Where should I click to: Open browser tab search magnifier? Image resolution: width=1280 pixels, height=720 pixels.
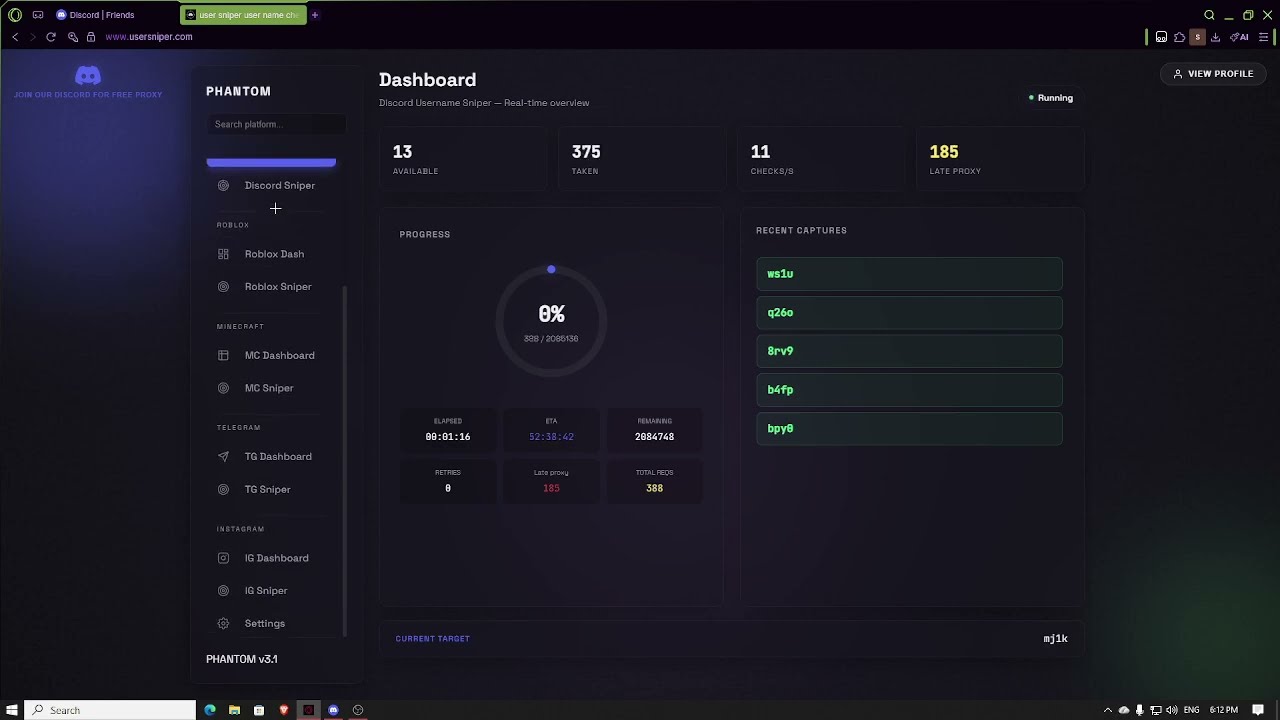point(1209,15)
